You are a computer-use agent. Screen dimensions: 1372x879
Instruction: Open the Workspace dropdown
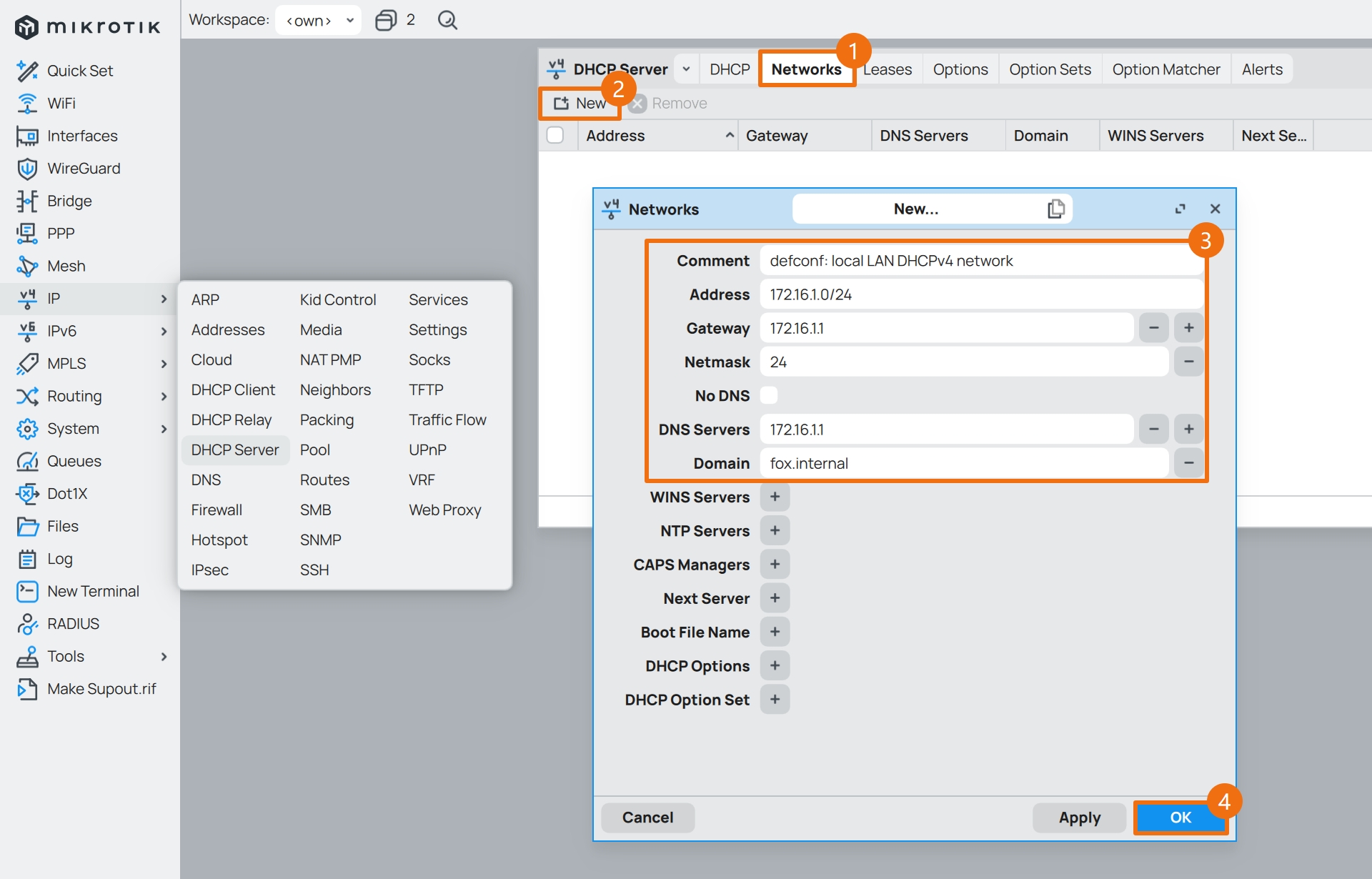pos(318,20)
